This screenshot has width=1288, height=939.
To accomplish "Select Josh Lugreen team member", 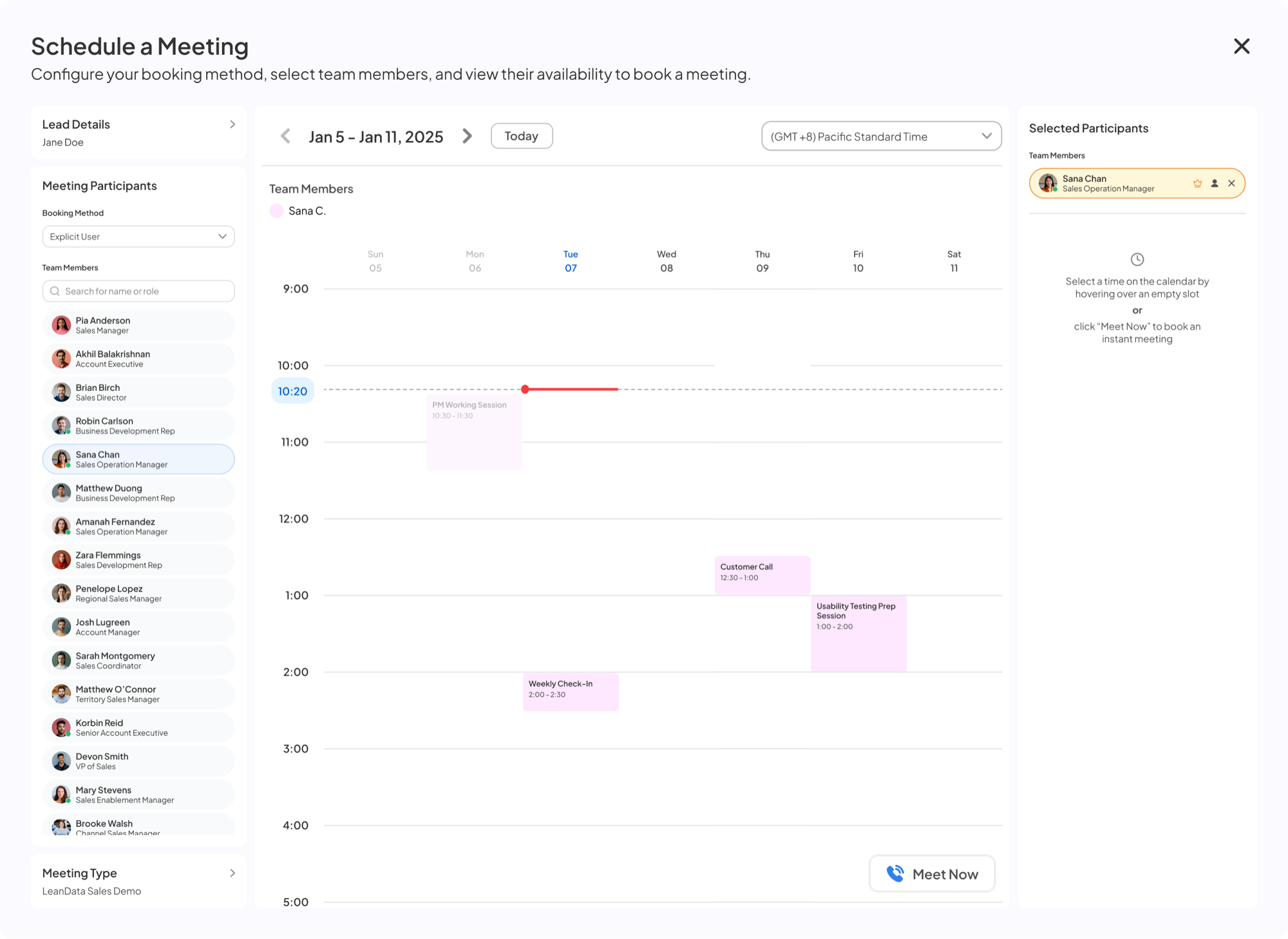I will coord(138,627).
